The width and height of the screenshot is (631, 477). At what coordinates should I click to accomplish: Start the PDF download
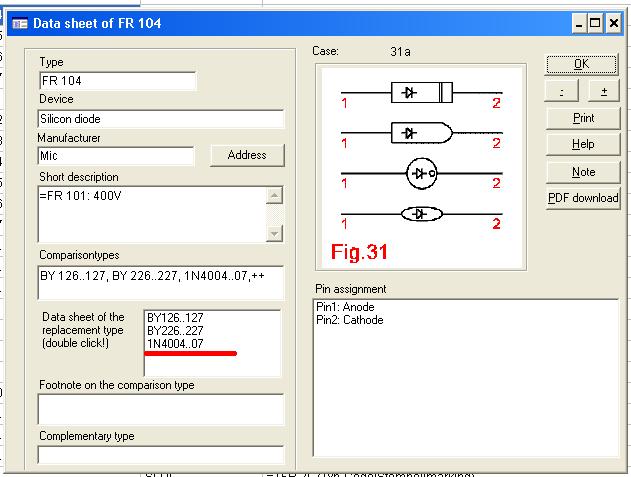click(583, 198)
